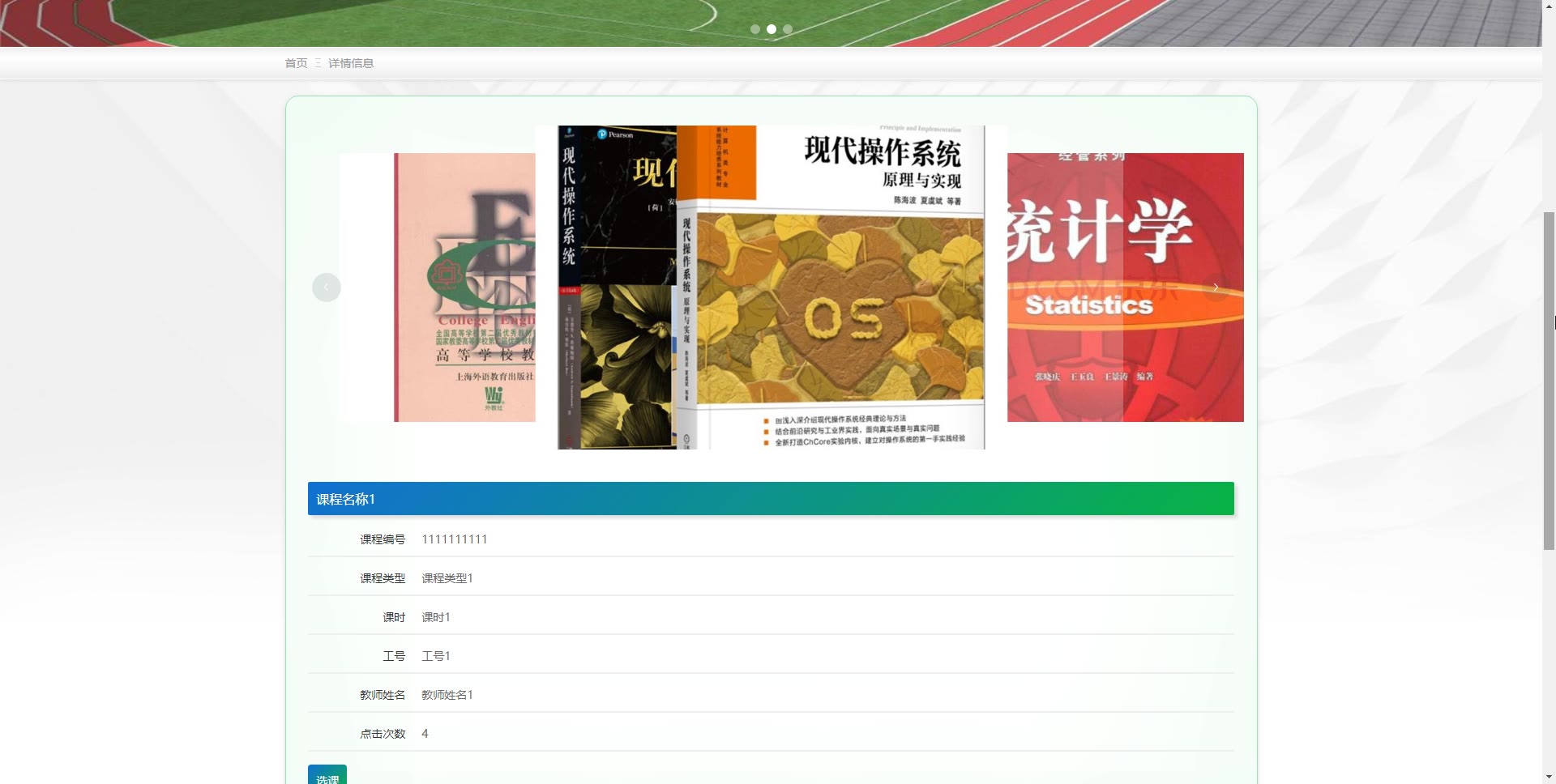
Task: Click the 详情信息 breadcrumb item
Action: pyautogui.click(x=351, y=63)
